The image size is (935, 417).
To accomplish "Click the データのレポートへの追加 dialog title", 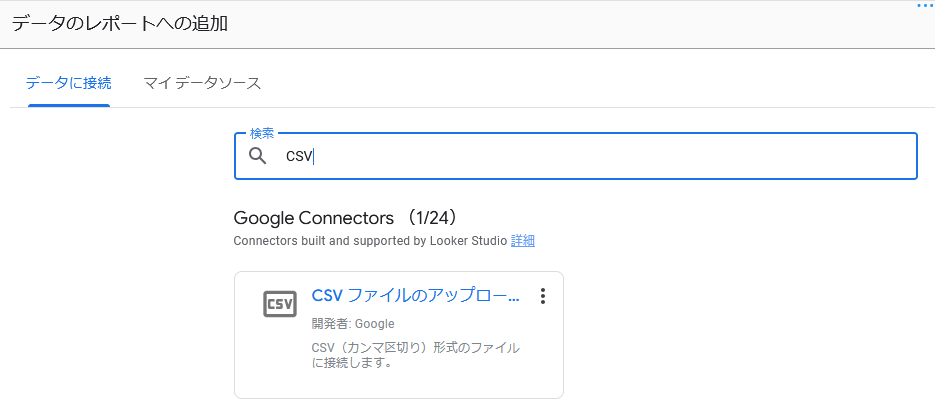I will [x=119, y=23].
